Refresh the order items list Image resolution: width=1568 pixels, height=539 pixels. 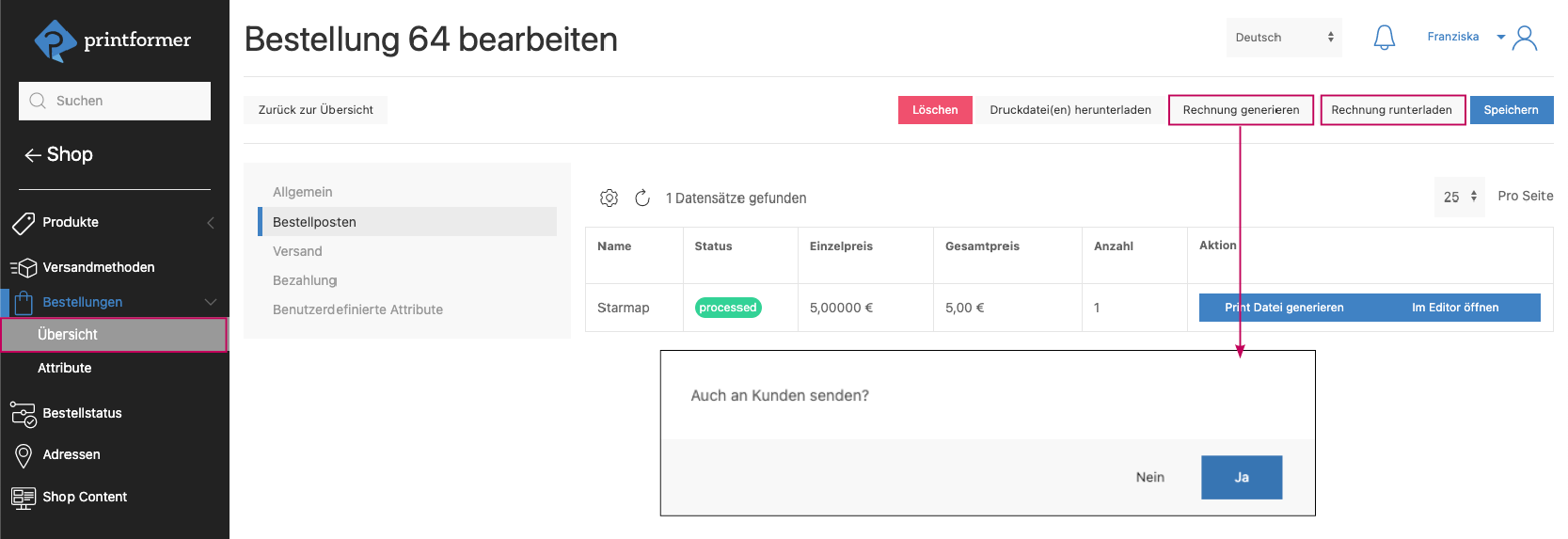coord(642,198)
